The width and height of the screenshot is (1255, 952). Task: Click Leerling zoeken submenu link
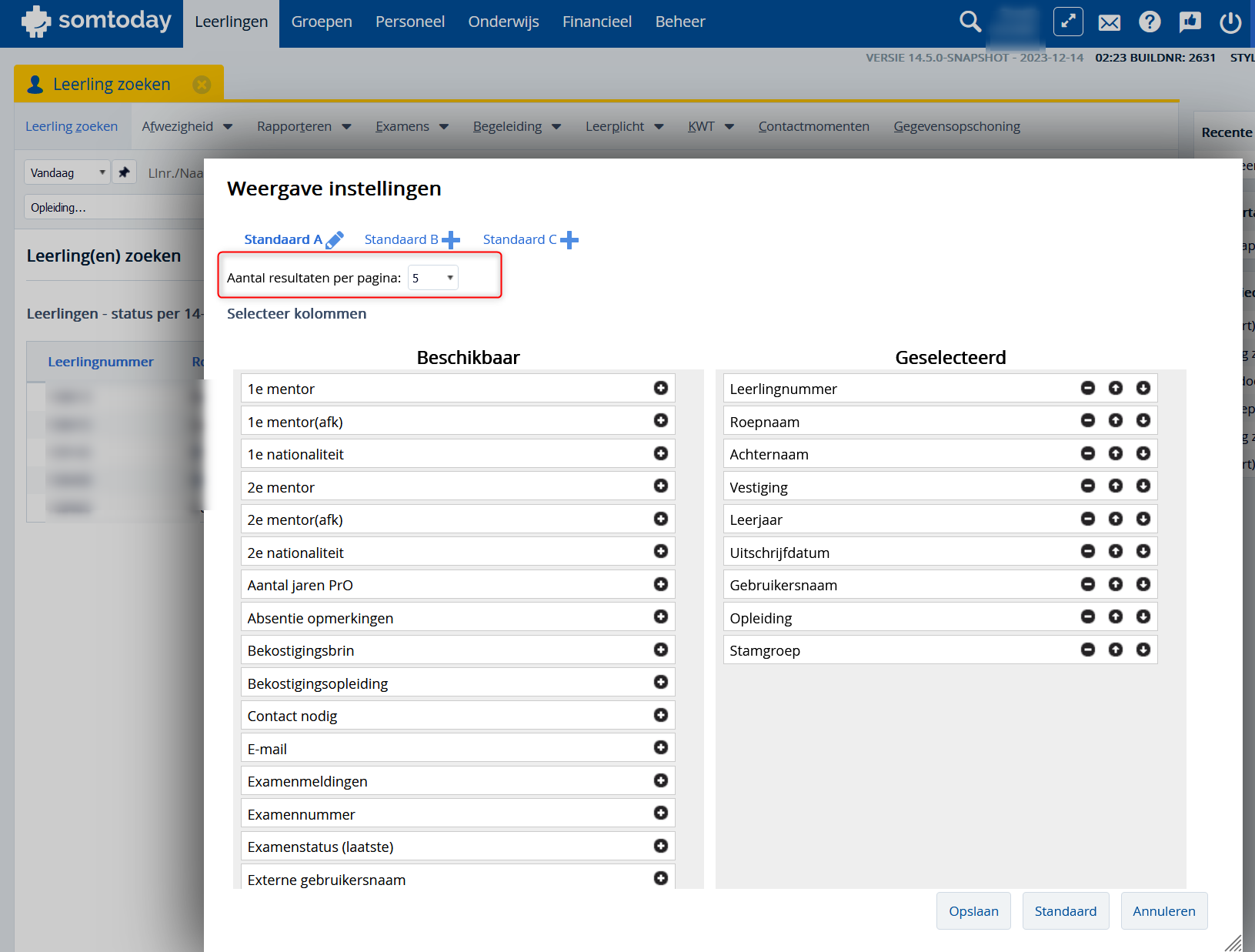click(x=72, y=126)
